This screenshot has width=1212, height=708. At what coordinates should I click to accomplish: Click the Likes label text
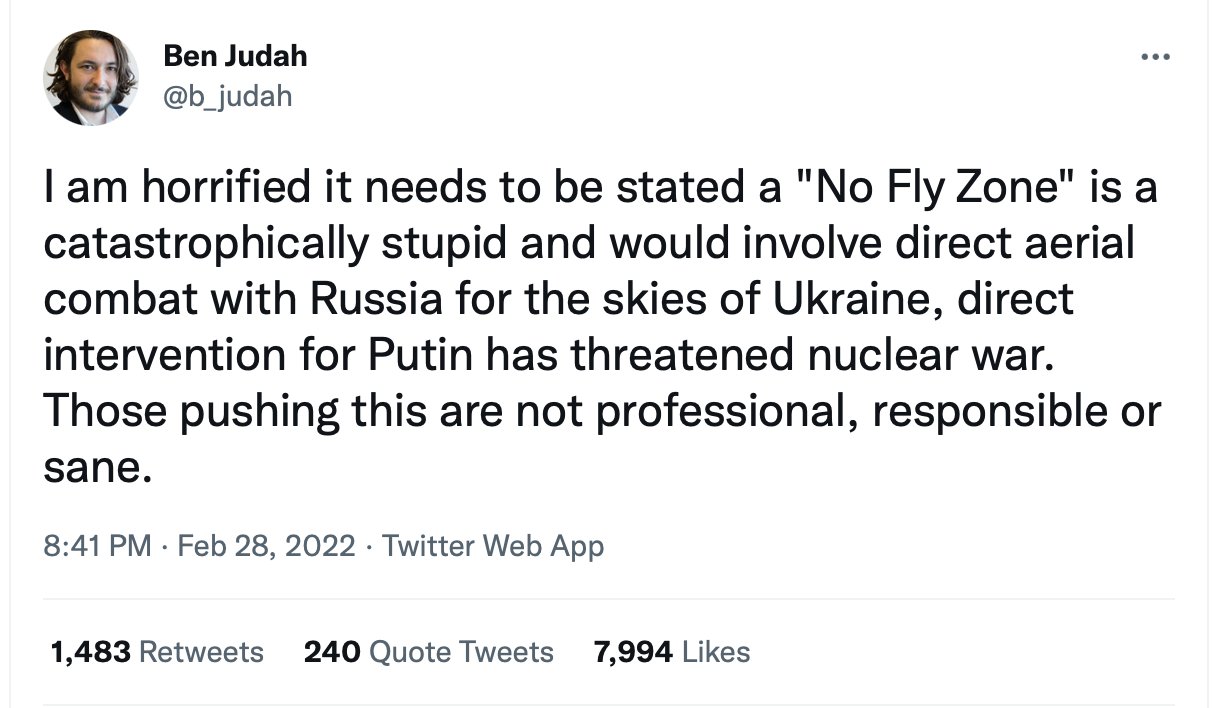[x=716, y=652]
